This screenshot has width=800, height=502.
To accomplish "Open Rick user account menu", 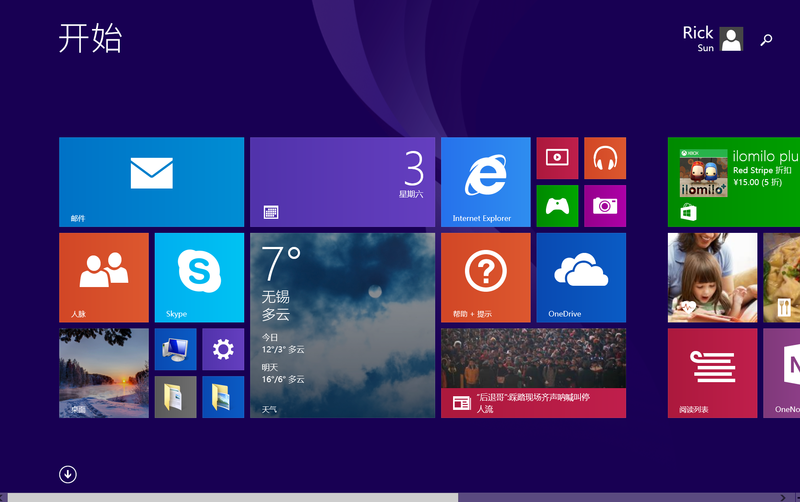I will (714, 39).
